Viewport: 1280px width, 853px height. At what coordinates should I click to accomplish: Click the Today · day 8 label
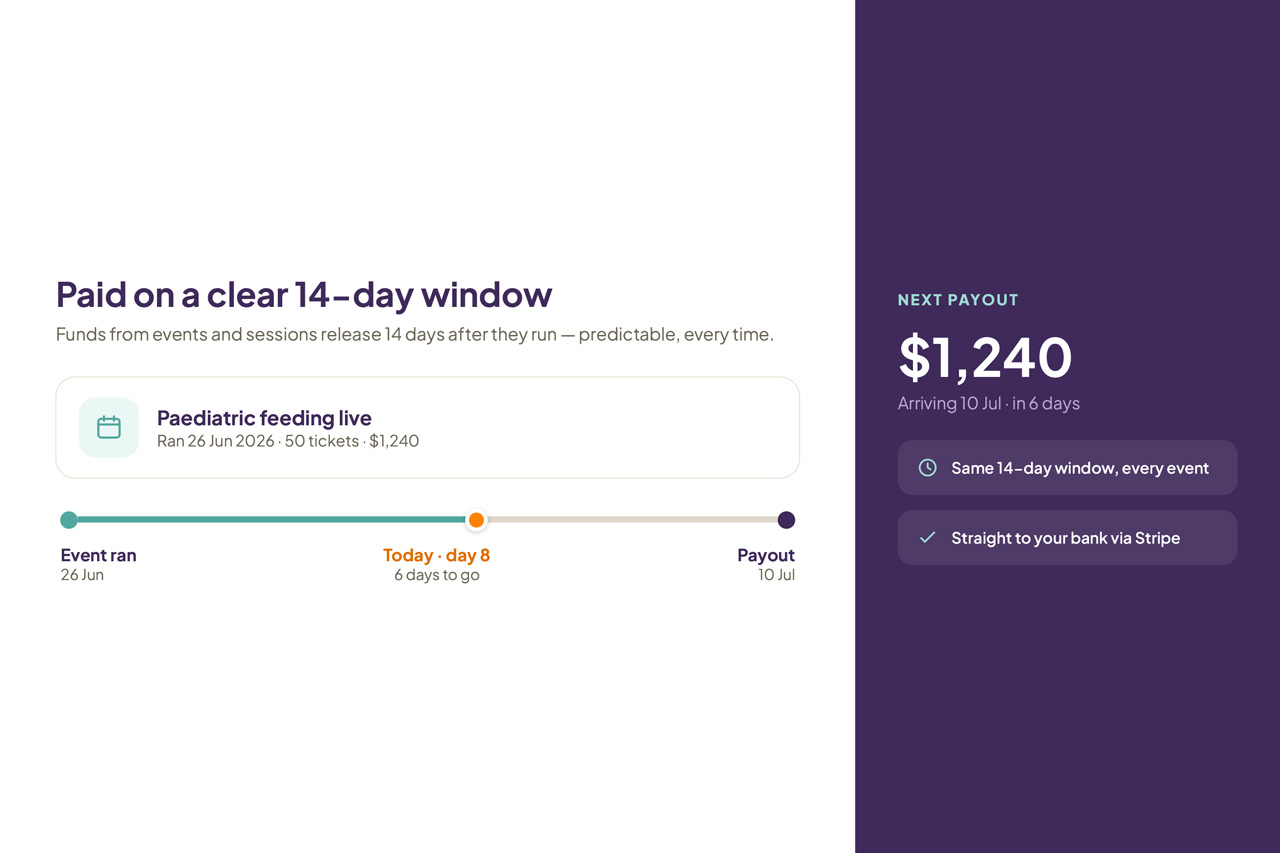(437, 556)
